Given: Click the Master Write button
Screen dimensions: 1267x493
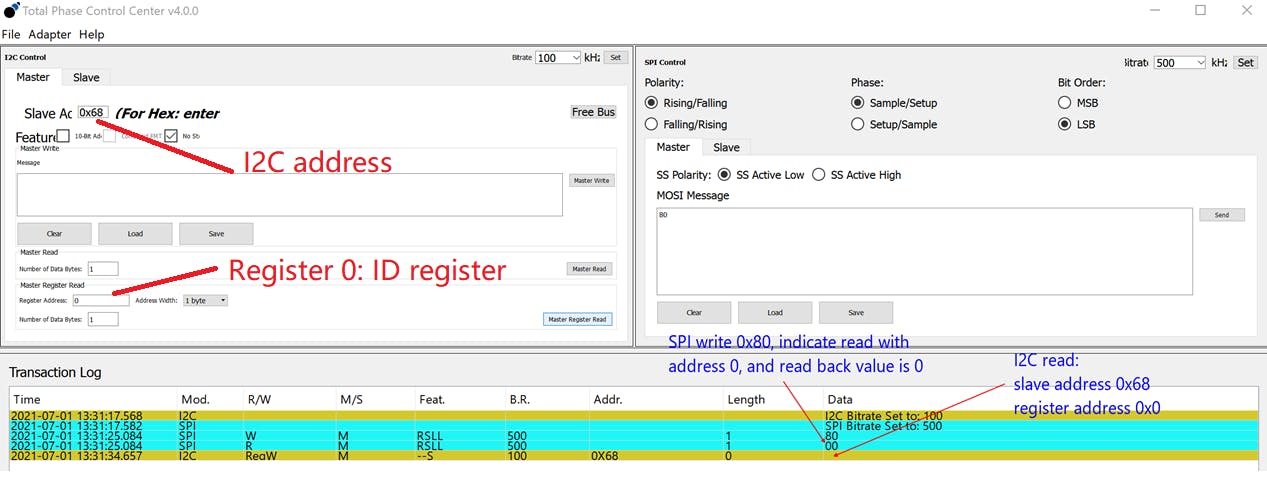Looking at the screenshot, I should pyautogui.click(x=592, y=181).
